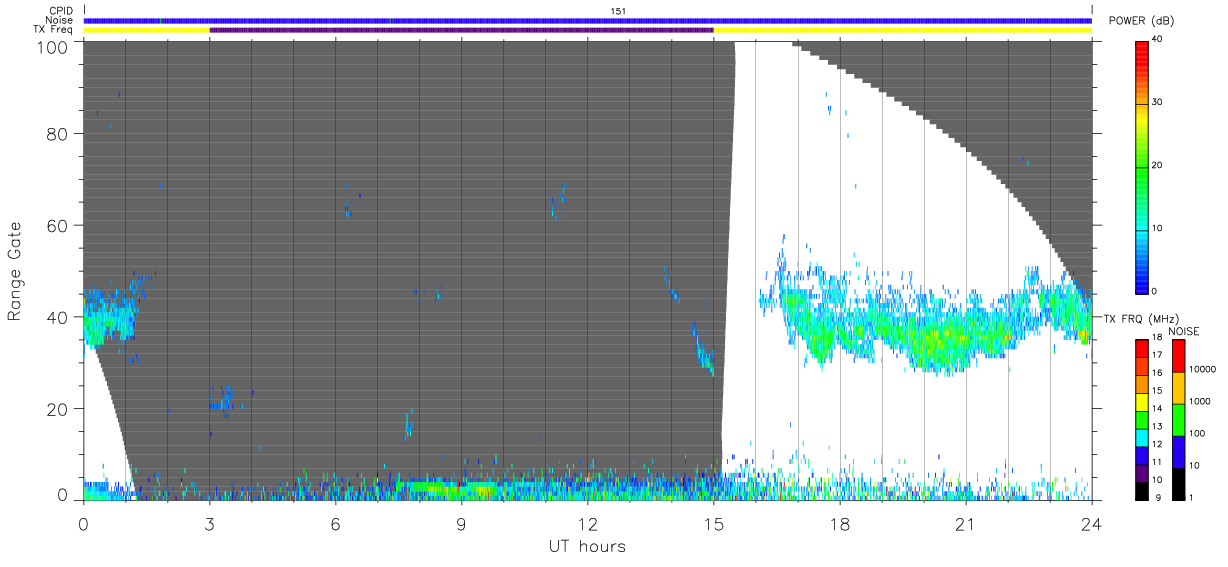Click the POWER (dB) color bar

coord(1142,166)
